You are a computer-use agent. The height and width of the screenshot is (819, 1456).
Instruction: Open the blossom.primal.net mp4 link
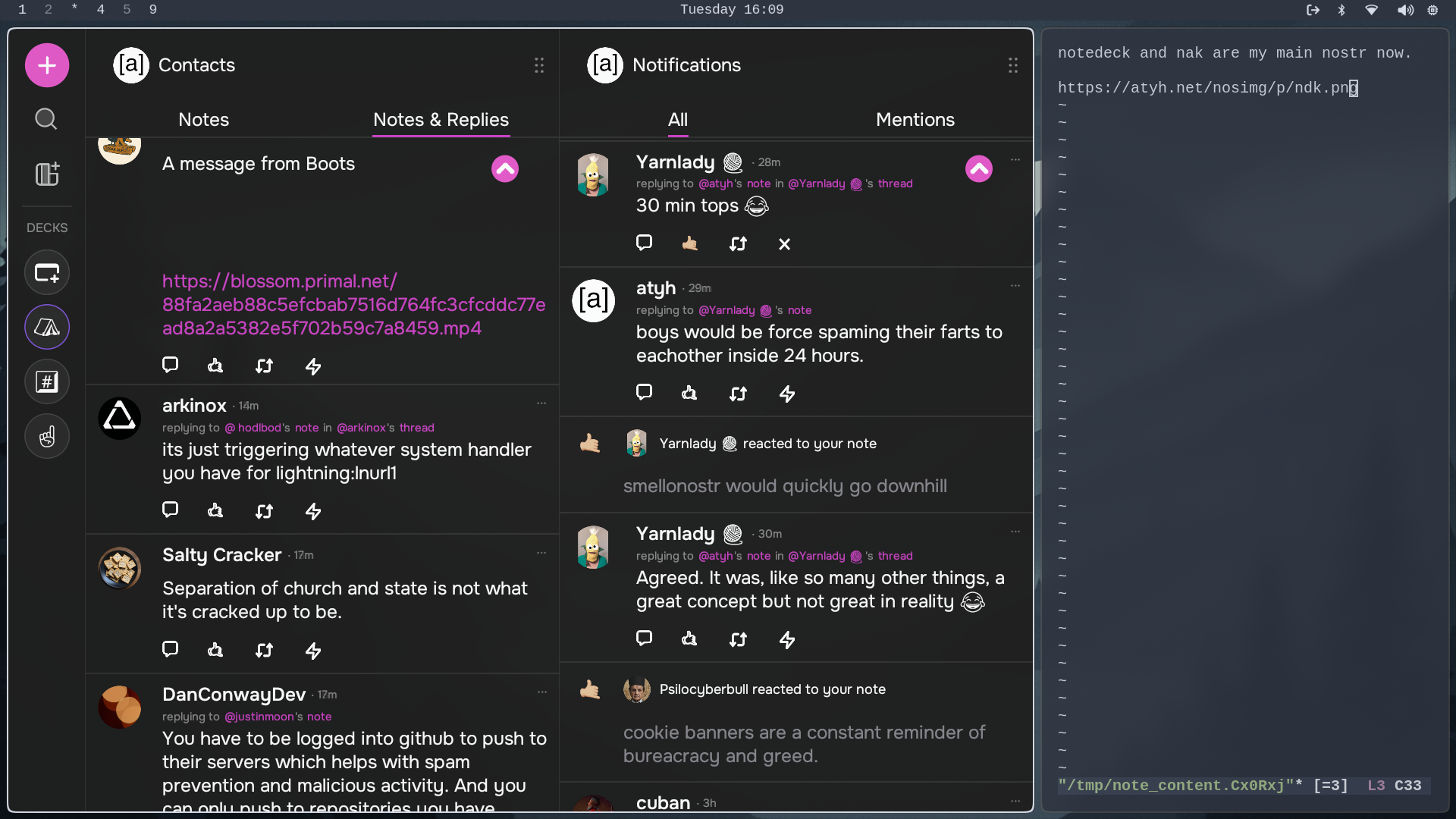coord(353,305)
